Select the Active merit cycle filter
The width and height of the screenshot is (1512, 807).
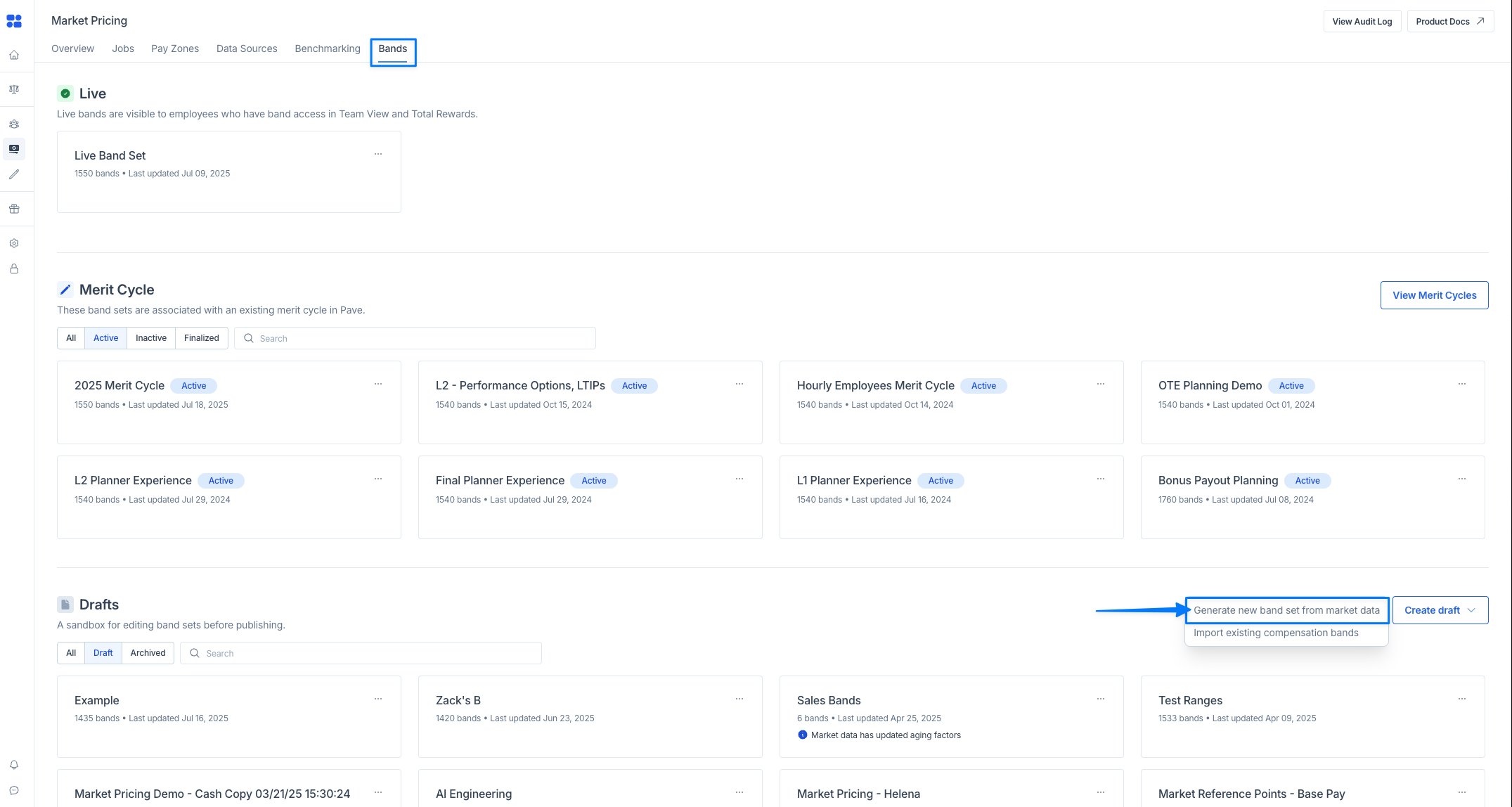[x=105, y=337]
